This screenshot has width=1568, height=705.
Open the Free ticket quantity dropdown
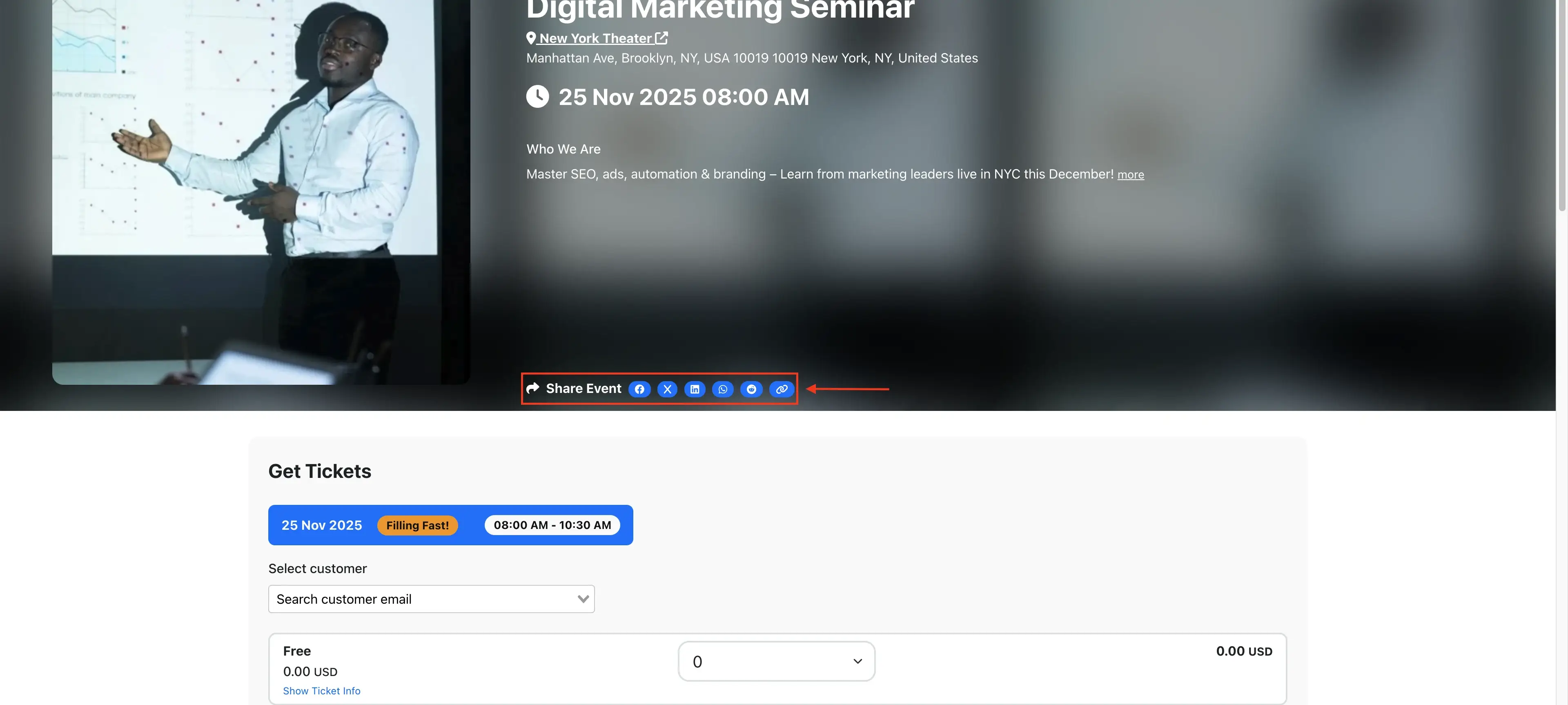click(x=776, y=661)
